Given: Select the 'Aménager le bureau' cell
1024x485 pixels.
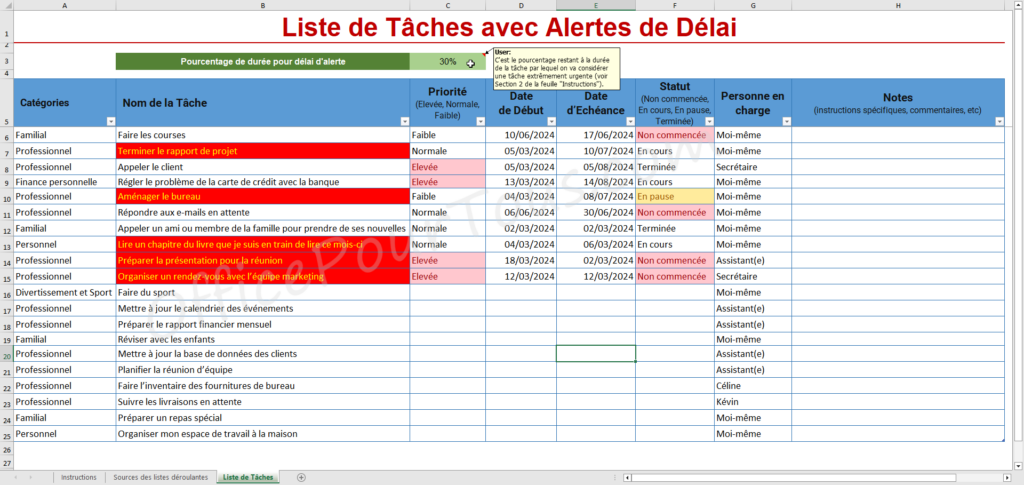Looking at the screenshot, I should 263,196.
